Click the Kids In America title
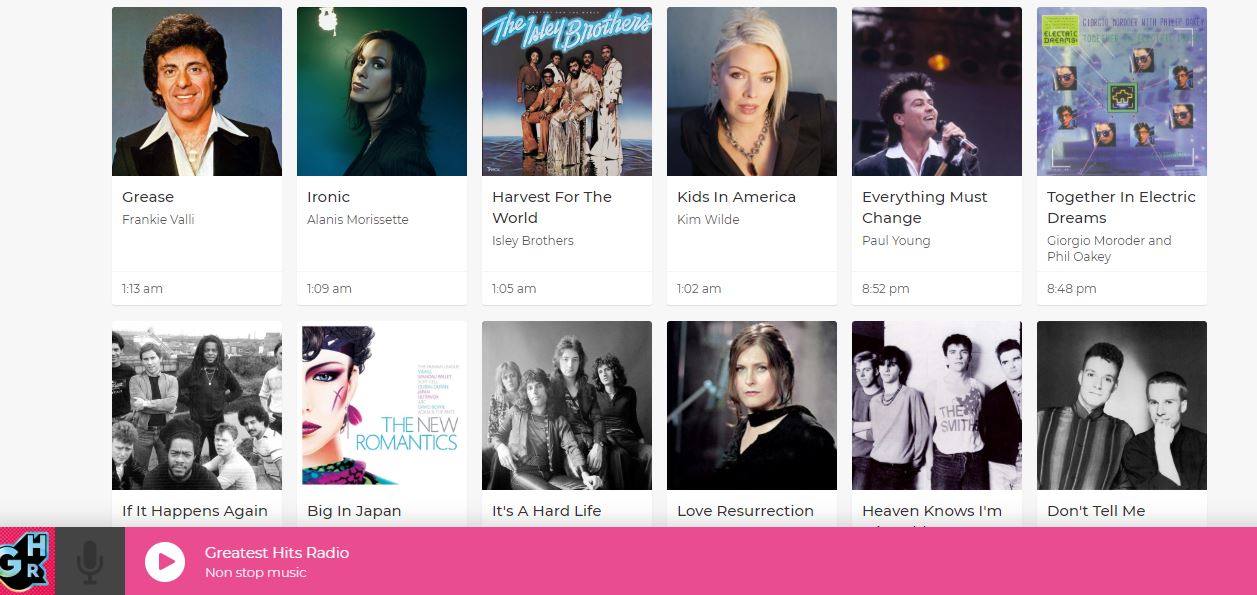Viewport: 1257px width, 595px height. tap(736, 197)
